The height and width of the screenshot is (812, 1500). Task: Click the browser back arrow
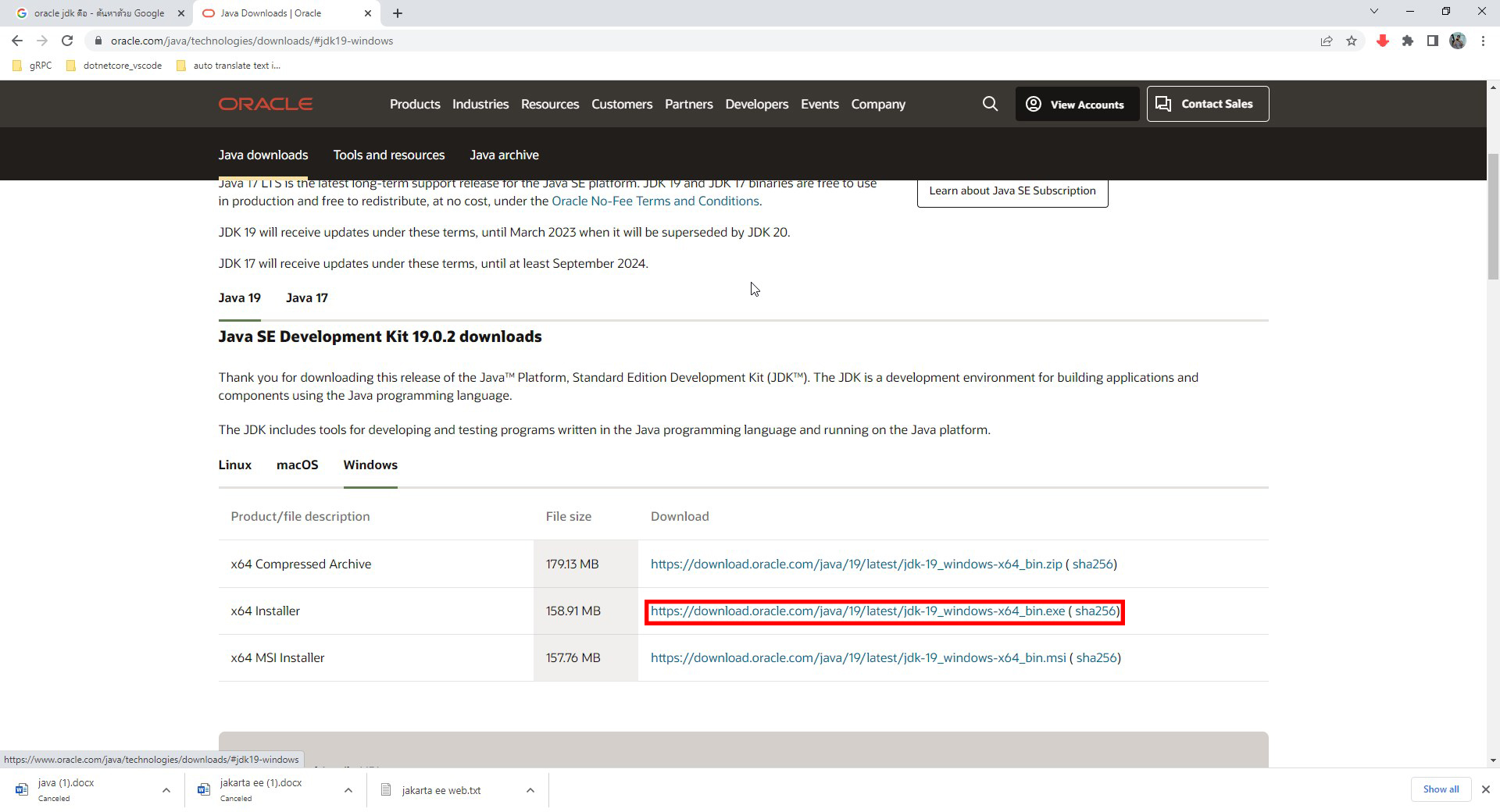tap(17, 41)
